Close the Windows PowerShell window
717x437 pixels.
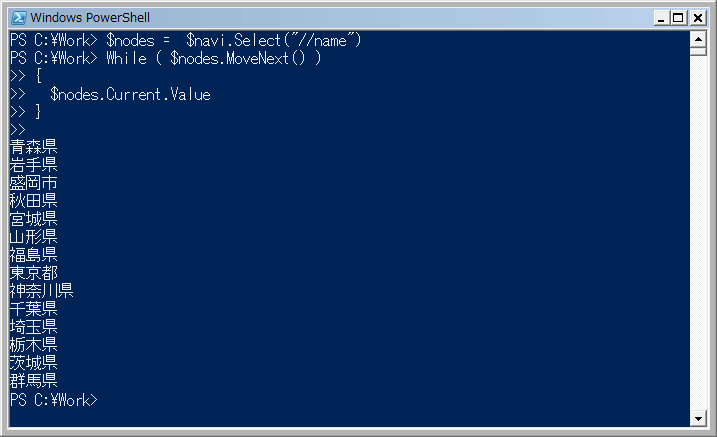point(698,18)
